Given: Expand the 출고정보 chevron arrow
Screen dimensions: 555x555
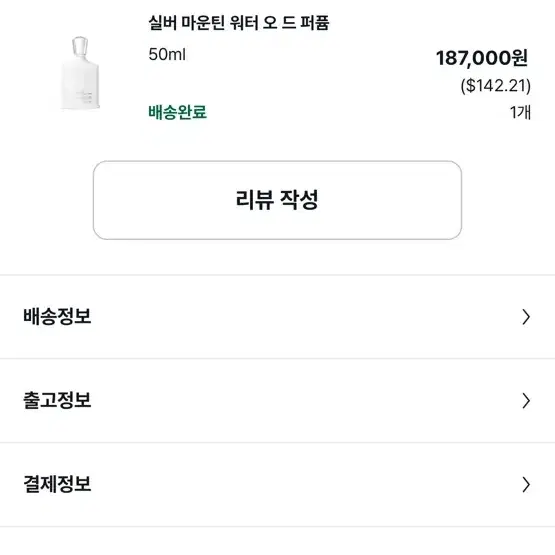Looking at the screenshot, I should 526,401.
